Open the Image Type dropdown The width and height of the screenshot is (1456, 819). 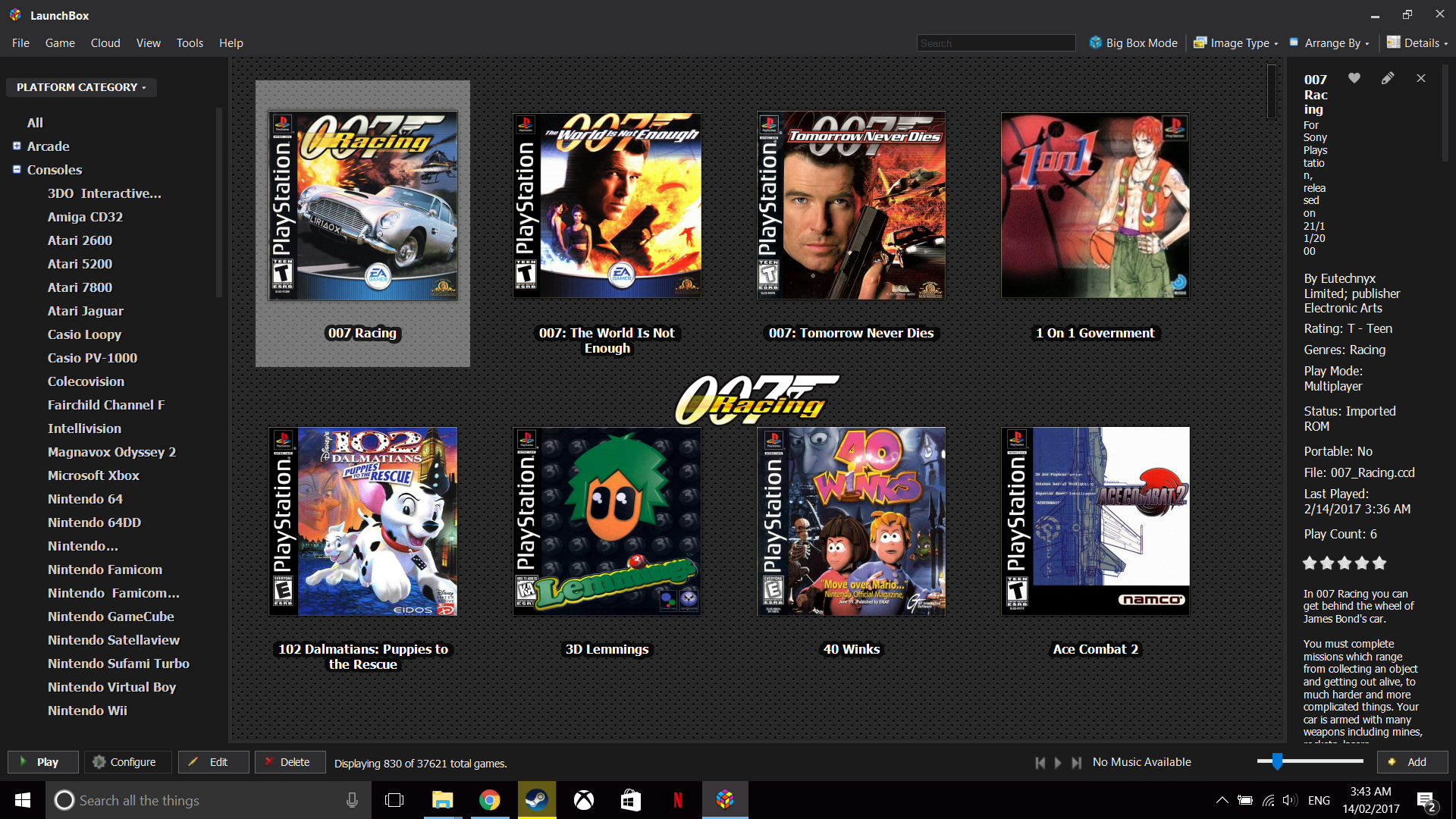click(x=1236, y=43)
